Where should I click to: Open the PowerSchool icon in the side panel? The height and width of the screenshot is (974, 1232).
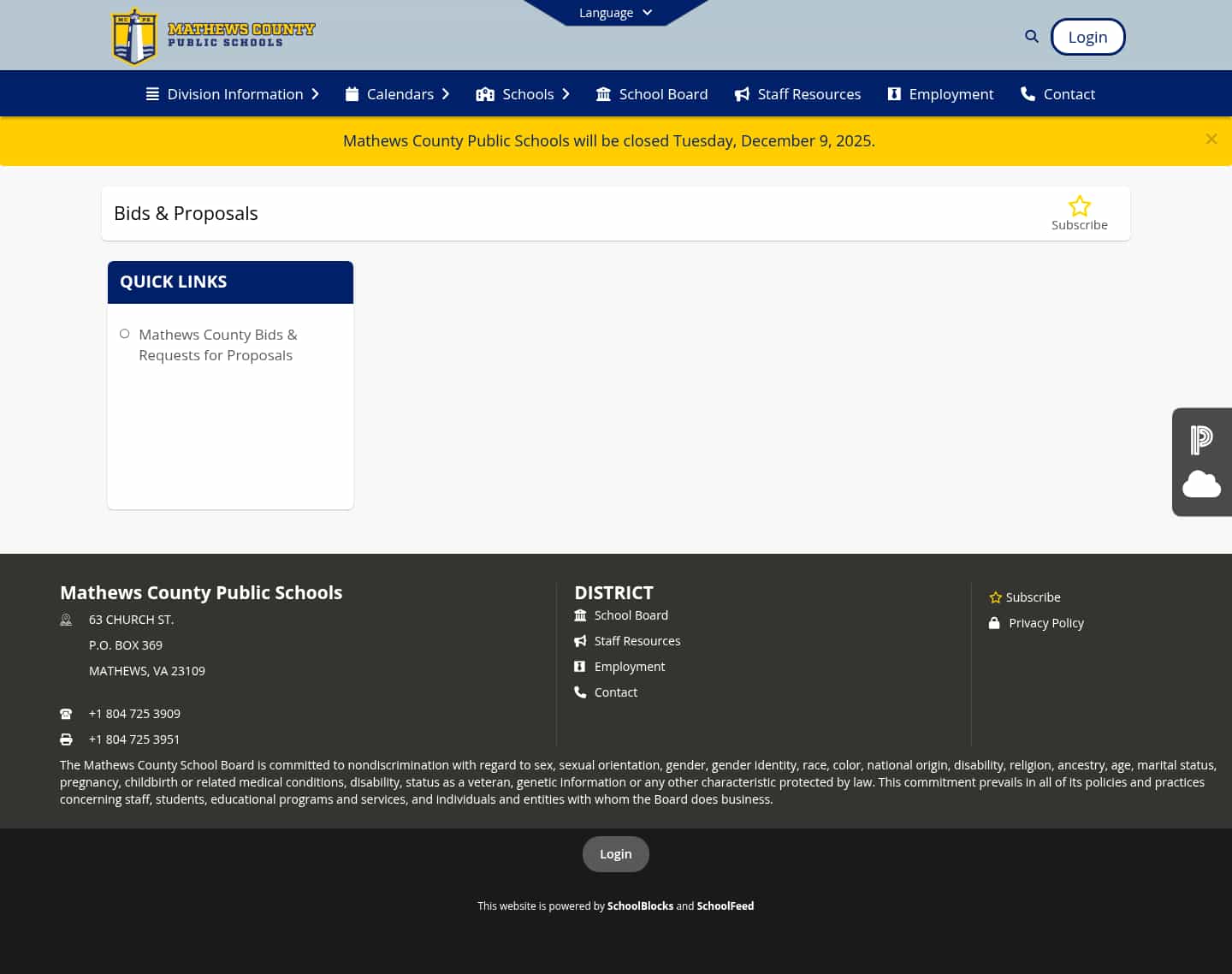[x=1201, y=439]
